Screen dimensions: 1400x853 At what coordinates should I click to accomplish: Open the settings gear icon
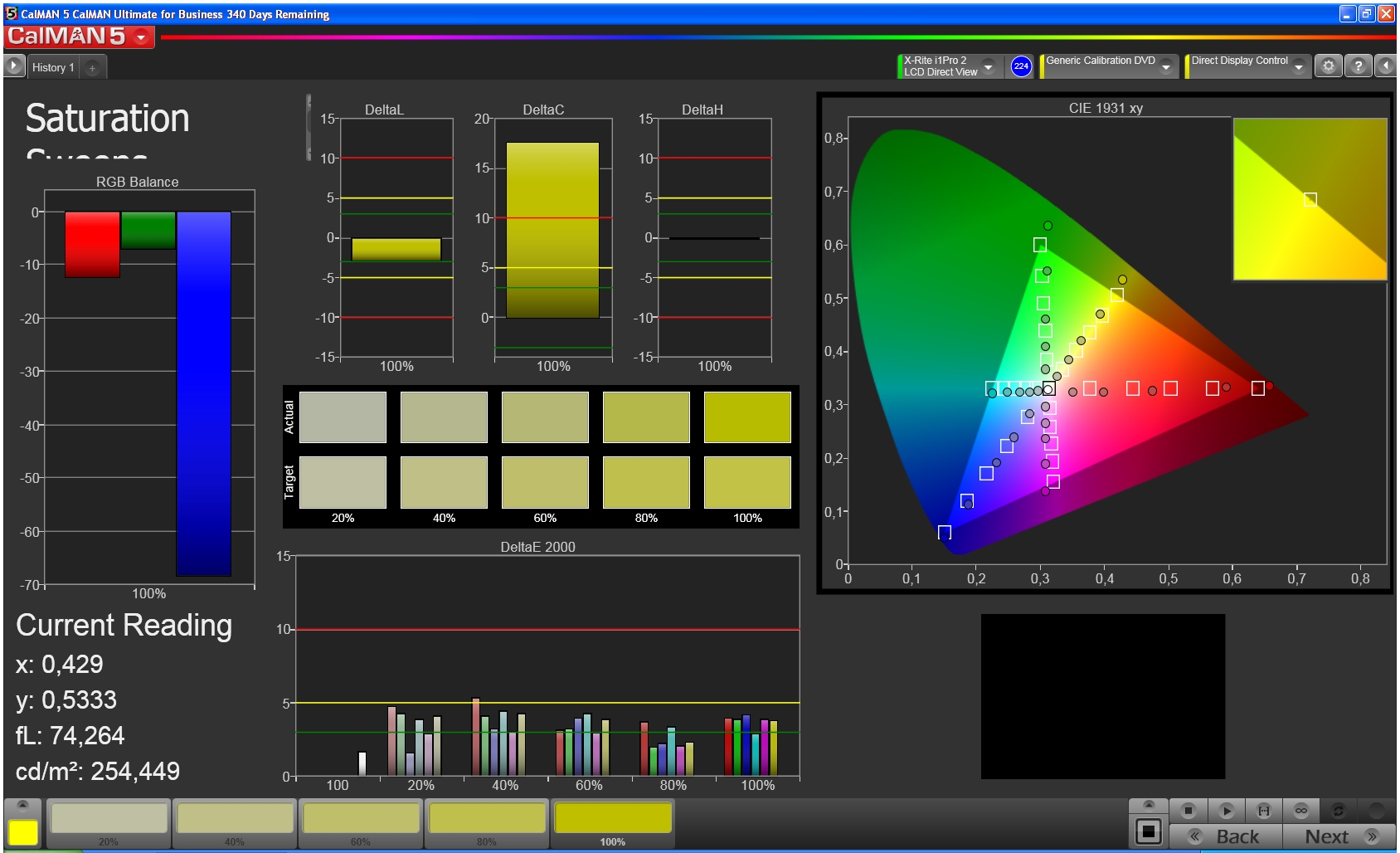point(1328,66)
